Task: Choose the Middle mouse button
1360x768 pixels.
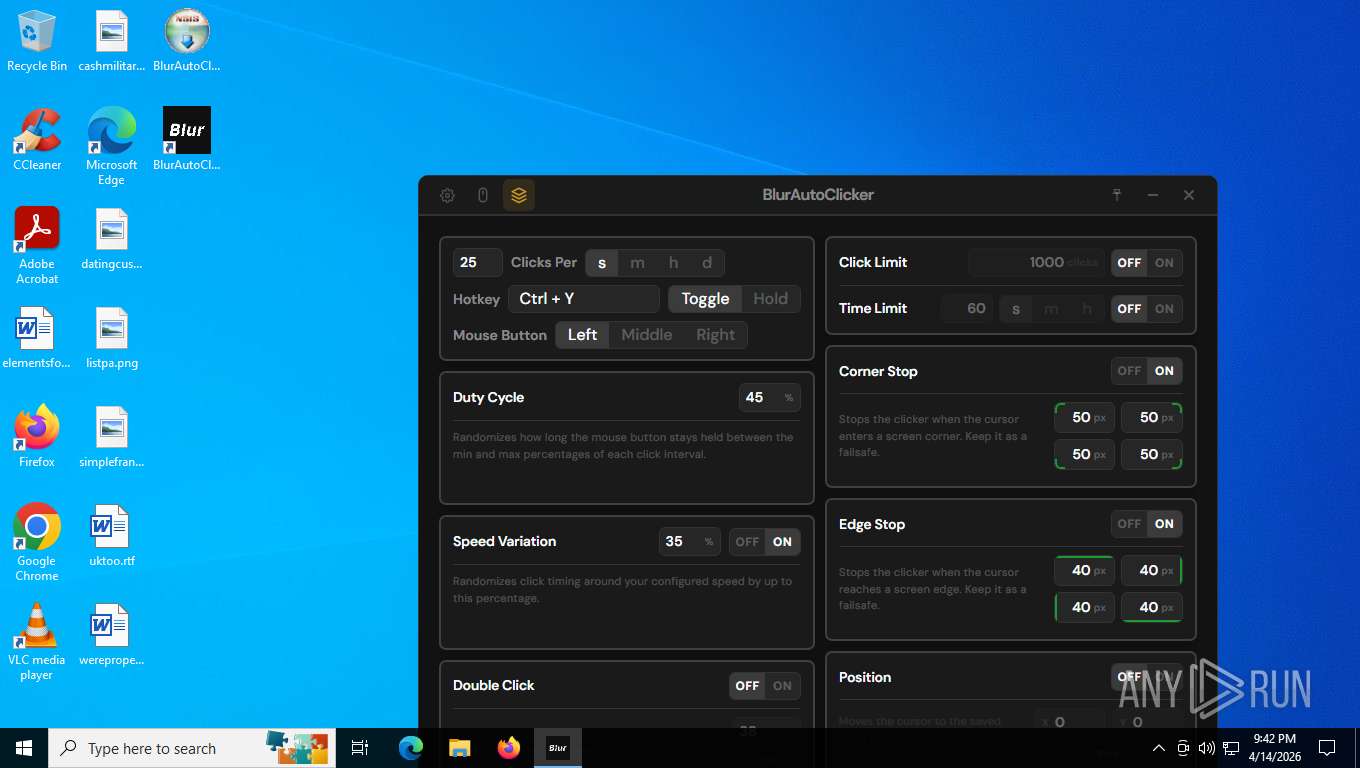Action: click(x=647, y=335)
